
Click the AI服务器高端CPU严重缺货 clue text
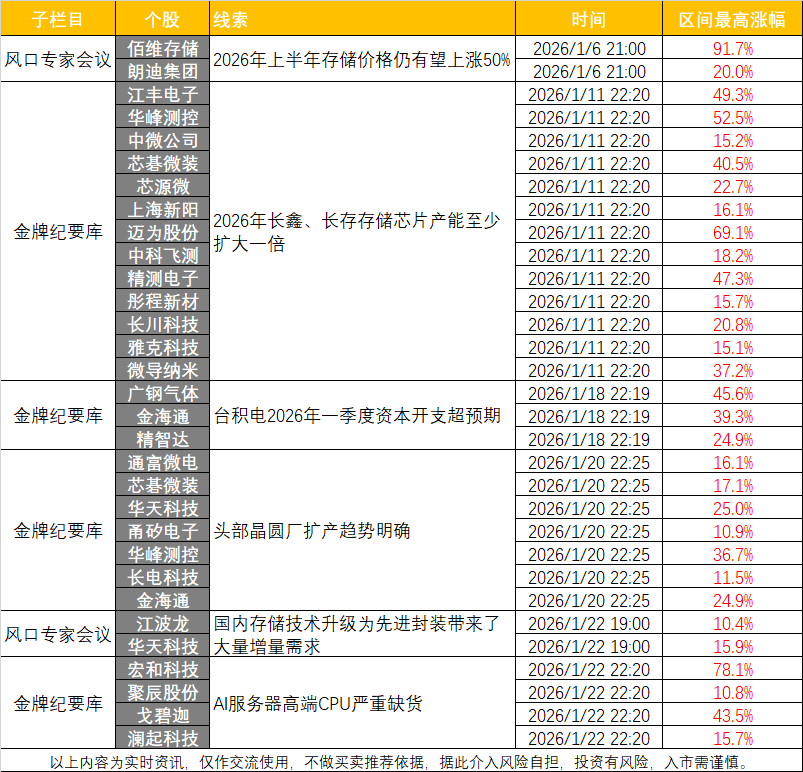click(x=317, y=704)
